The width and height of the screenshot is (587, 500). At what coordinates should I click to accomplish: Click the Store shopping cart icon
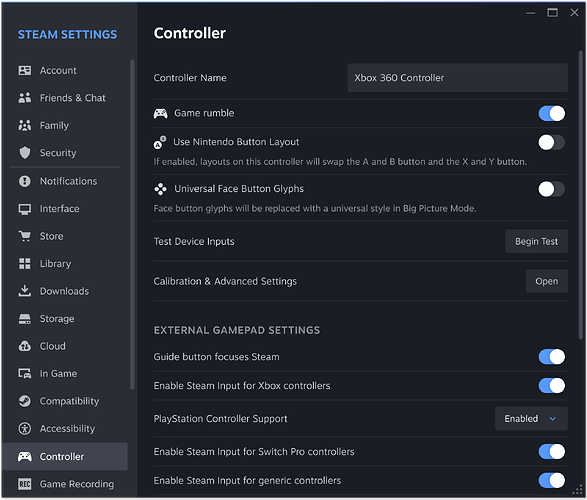pyautogui.click(x=25, y=236)
